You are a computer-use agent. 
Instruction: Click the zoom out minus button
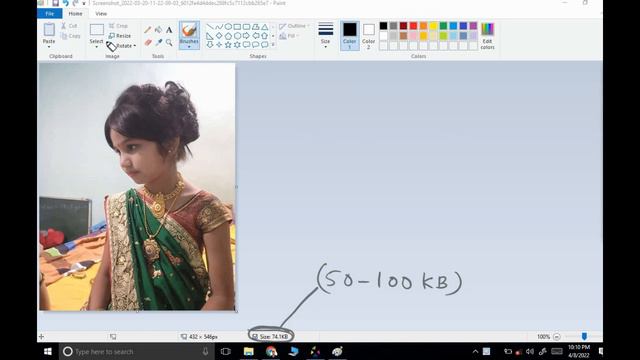pyautogui.click(x=557, y=337)
